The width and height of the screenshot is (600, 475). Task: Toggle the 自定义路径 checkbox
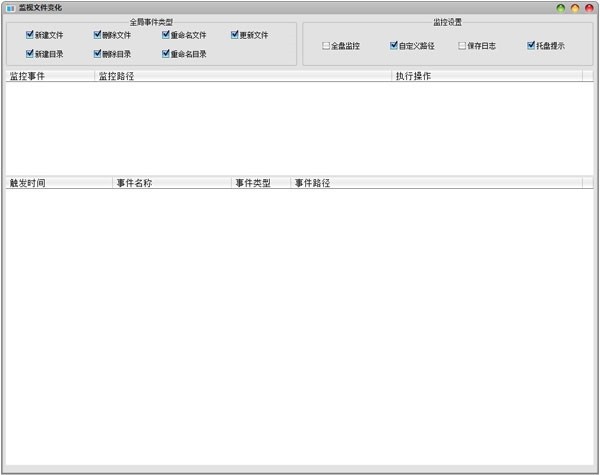[394, 46]
